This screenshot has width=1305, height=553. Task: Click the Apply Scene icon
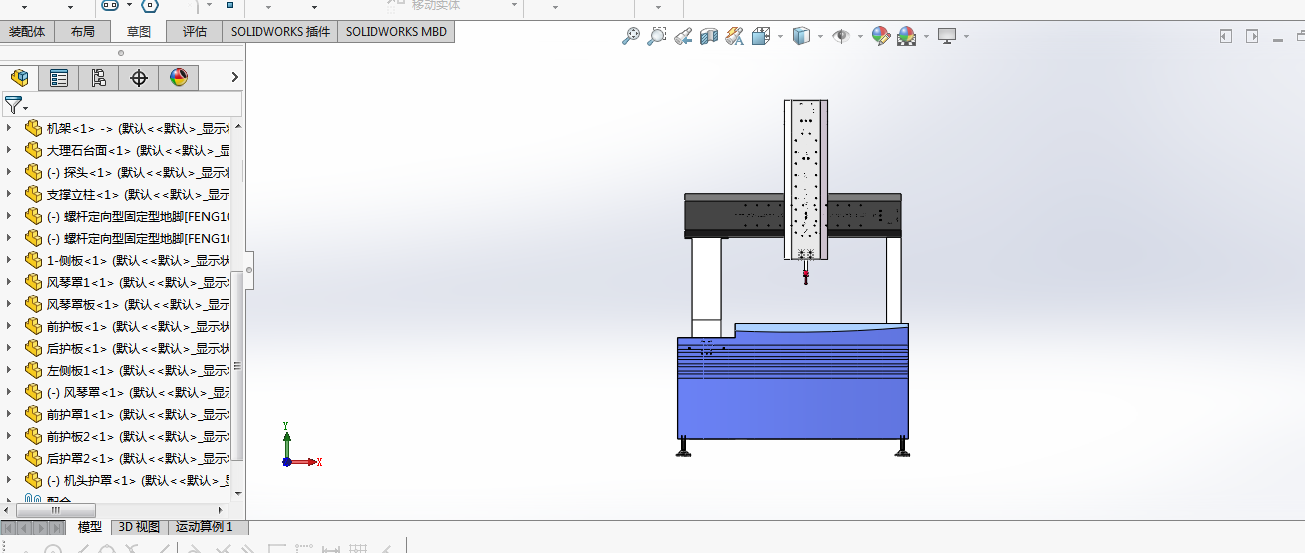(907, 36)
